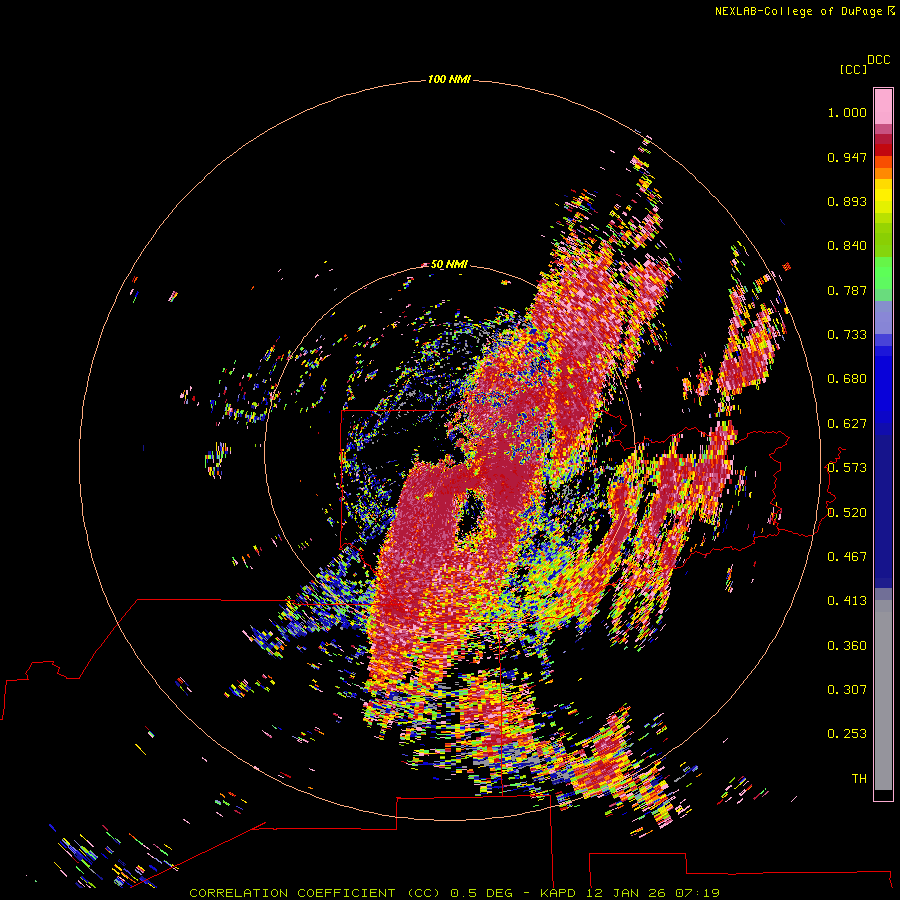
Task: Click the 0.5 DEG elevation text
Action: (x=481, y=893)
